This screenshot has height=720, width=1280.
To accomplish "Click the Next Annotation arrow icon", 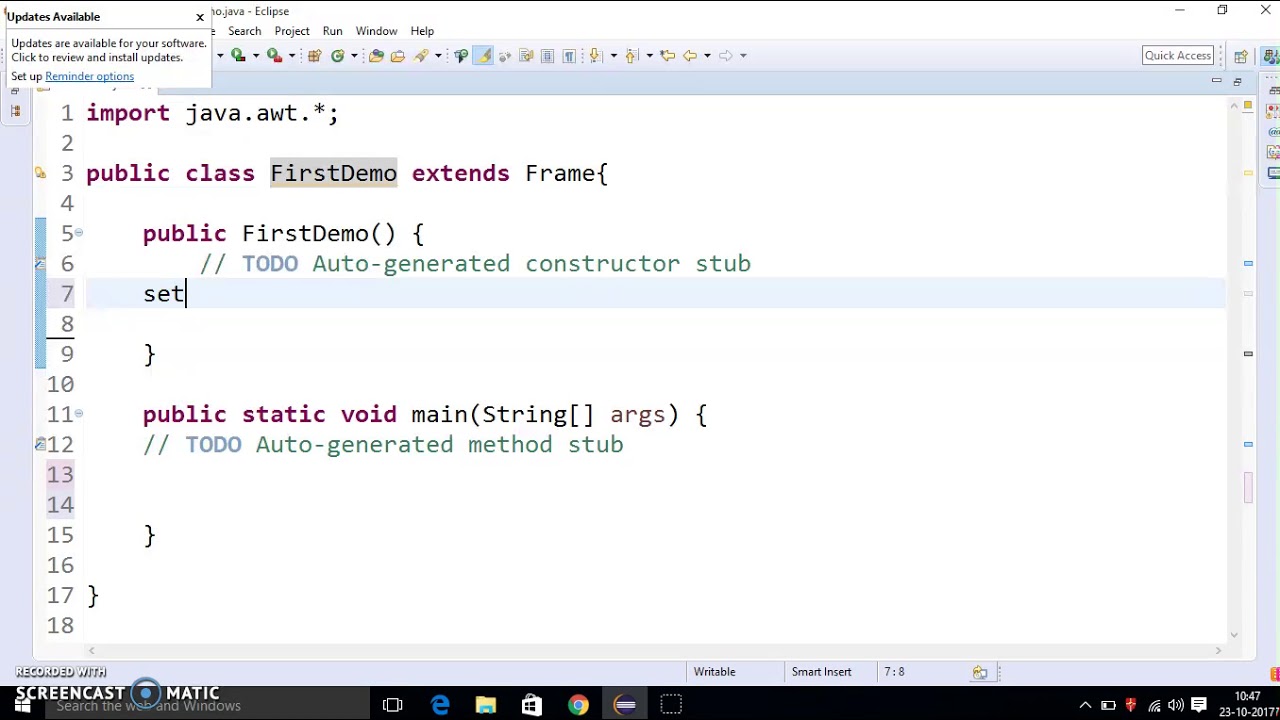I will point(595,55).
